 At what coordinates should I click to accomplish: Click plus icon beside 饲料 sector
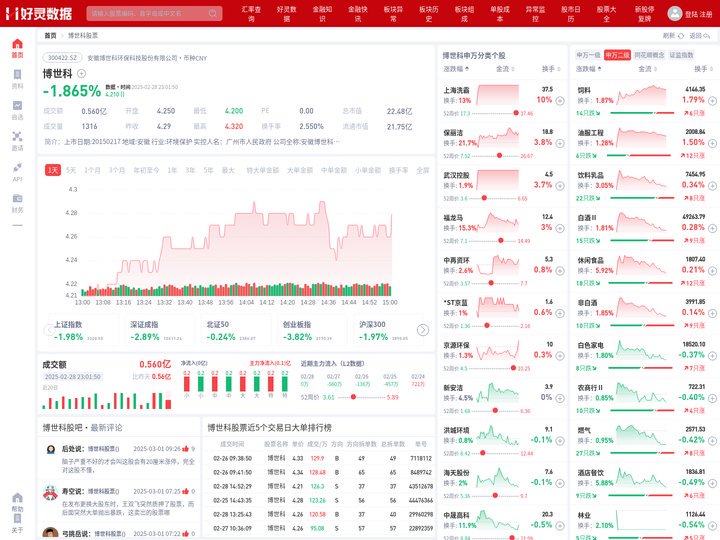pyautogui.click(x=712, y=101)
